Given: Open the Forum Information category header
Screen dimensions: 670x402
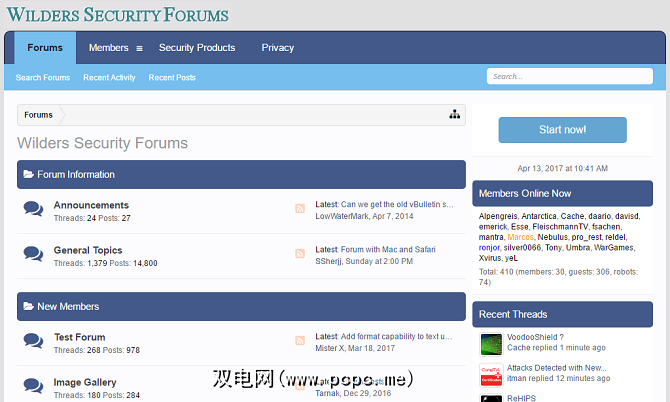Looking at the screenshot, I should [x=241, y=174].
